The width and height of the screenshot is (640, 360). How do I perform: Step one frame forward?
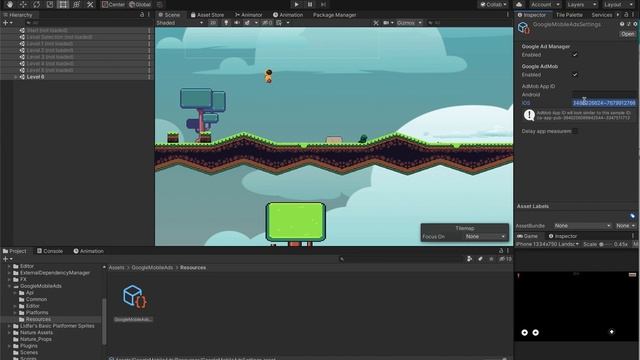[x=323, y=4]
